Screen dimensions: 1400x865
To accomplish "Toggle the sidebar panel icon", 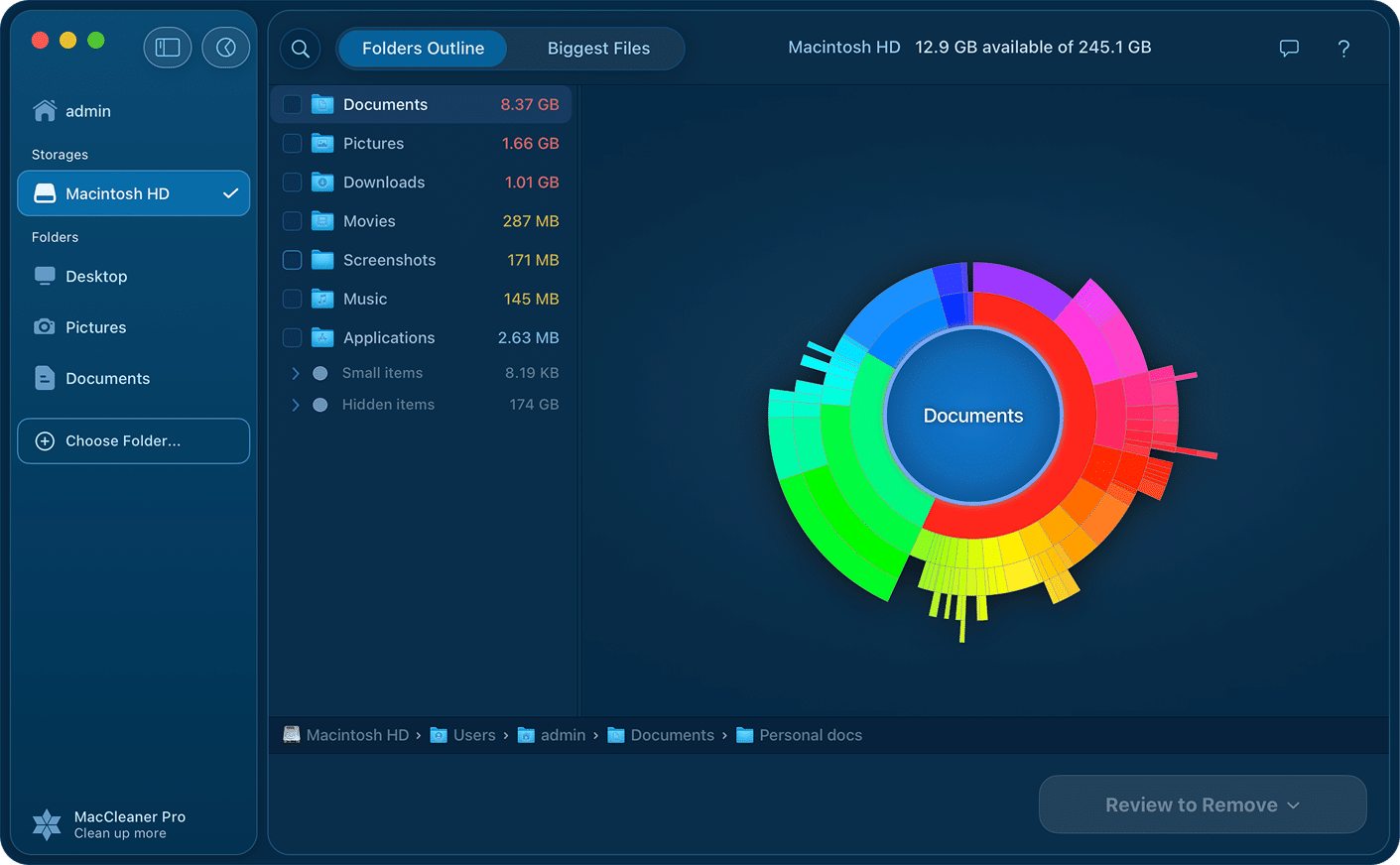I will point(167,48).
